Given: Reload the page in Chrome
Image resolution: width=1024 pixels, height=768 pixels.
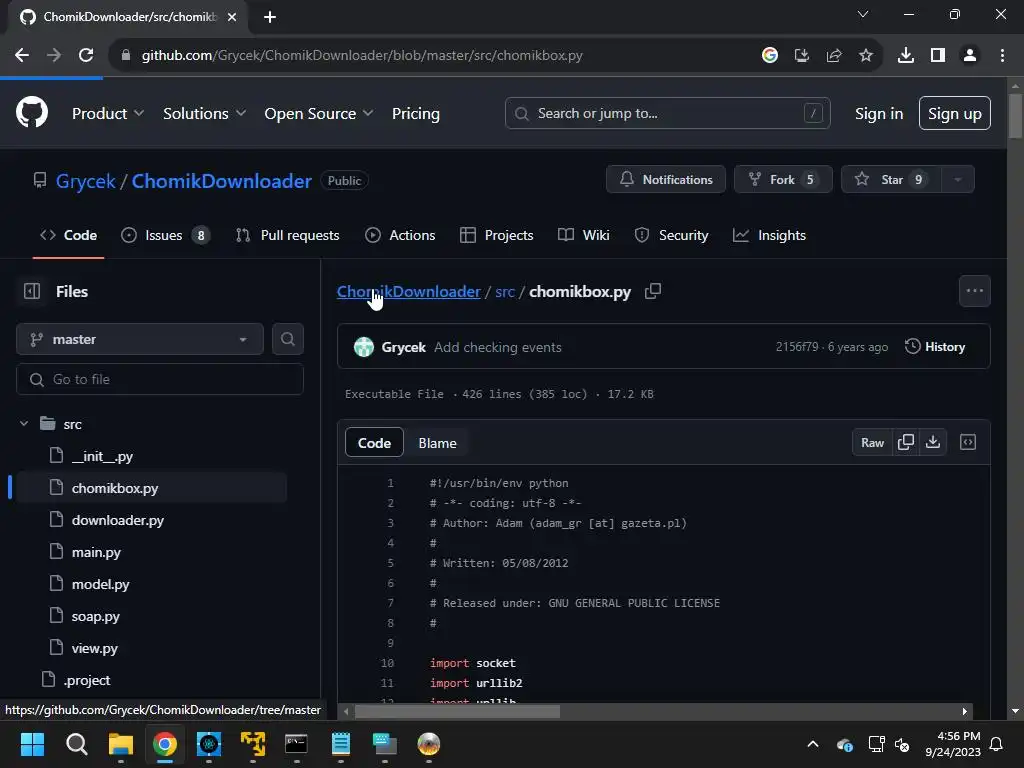Looking at the screenshot, I should [86, 56].
